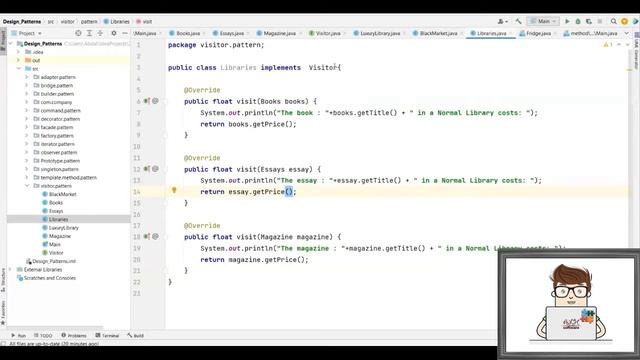Collapse the Design_Patterns root node

[x=11, y=44]
